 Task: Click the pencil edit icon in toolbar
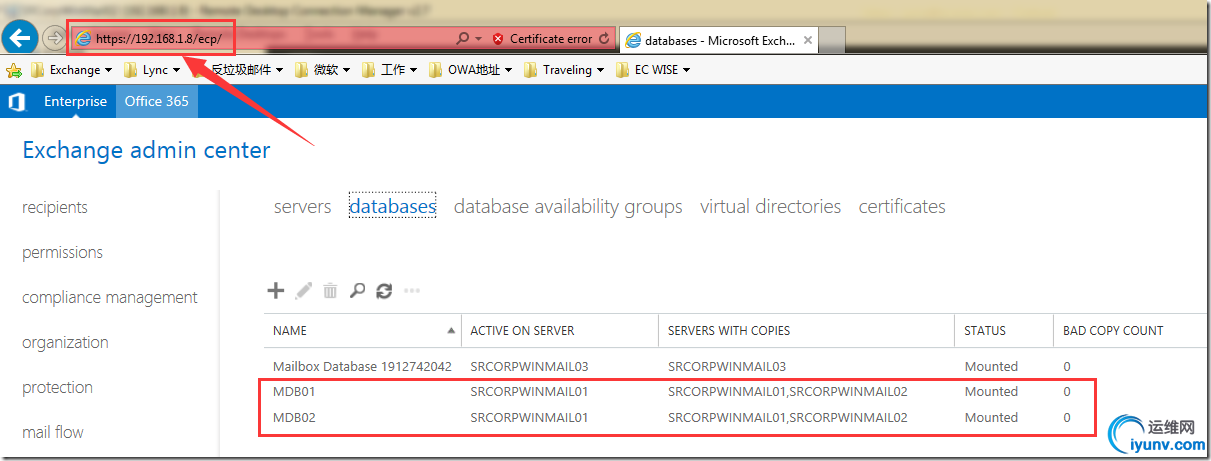coord(303,291)
